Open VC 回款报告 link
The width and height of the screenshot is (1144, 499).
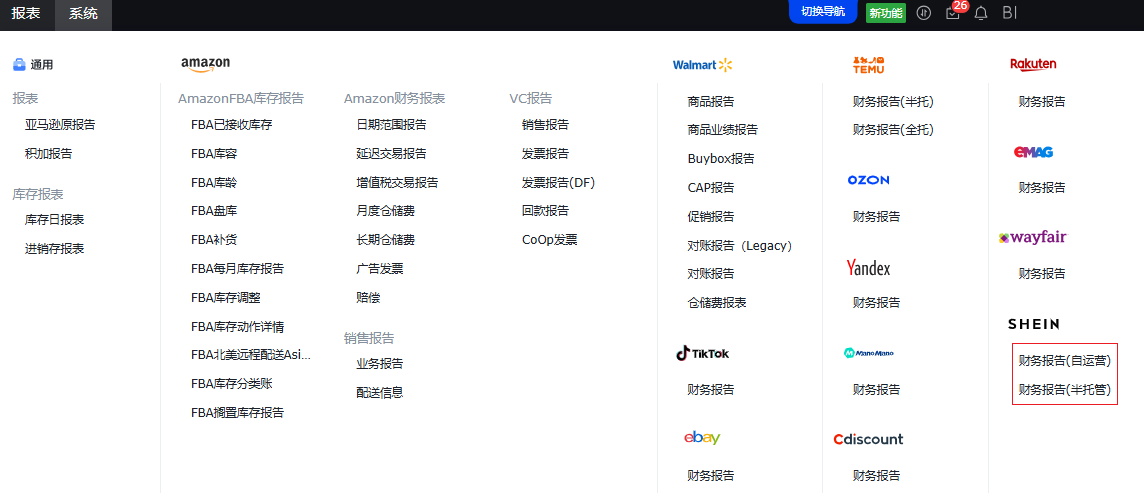545,211
